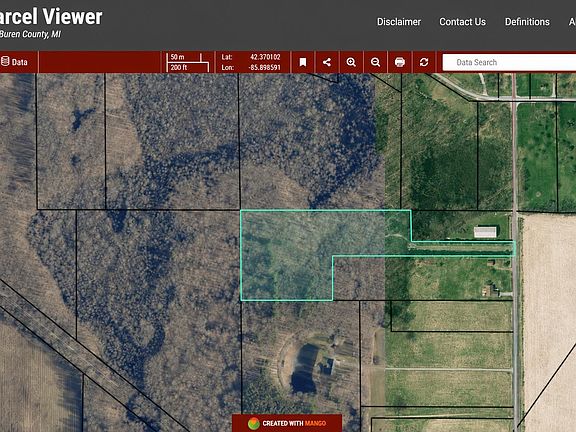Click the latitude value 42.370102
Screen dimensions: 576x432
pyautogui.click(x=265, y=57)
